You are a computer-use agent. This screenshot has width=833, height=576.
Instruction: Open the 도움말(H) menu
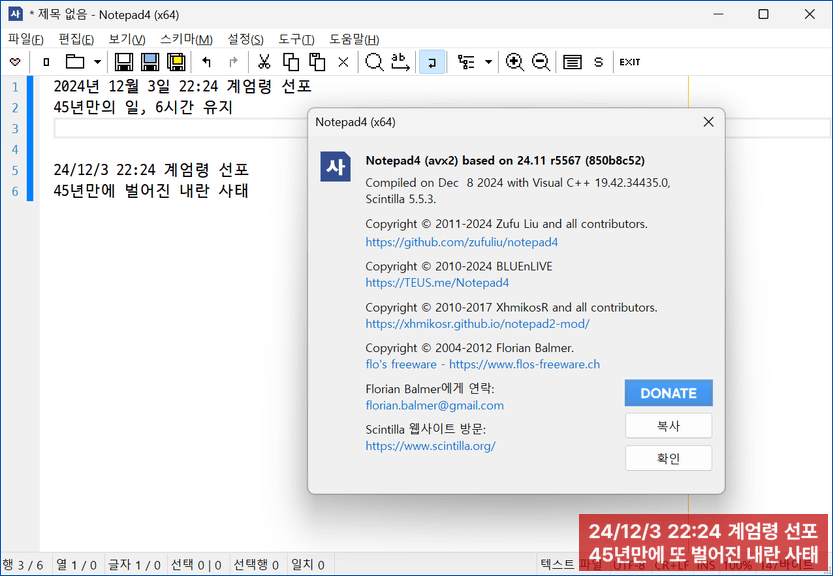pyautogui.click(x=357, y=39)
